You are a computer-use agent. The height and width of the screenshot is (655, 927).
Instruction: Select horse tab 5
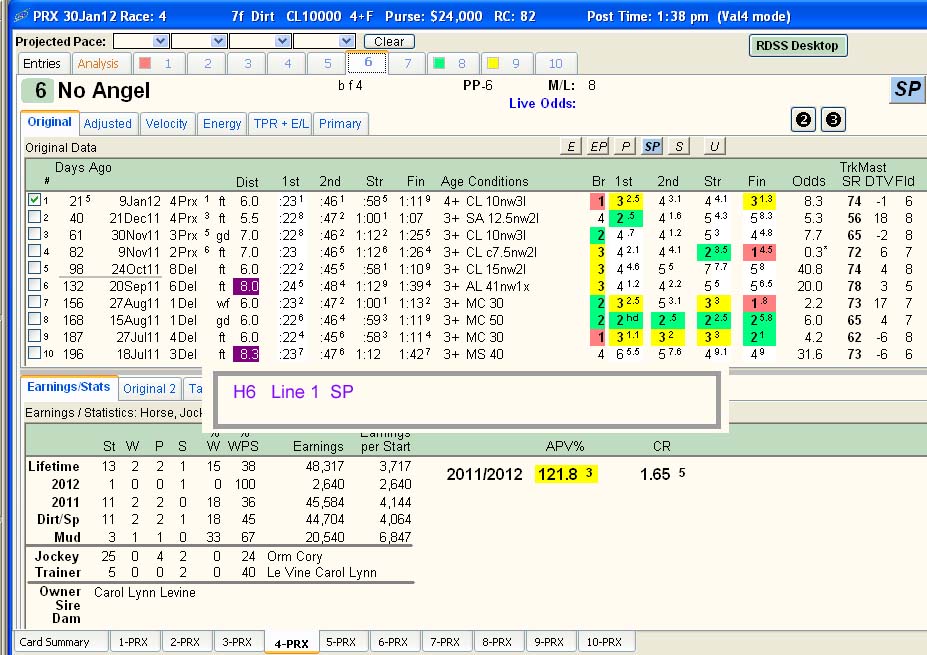click(328, 63)
